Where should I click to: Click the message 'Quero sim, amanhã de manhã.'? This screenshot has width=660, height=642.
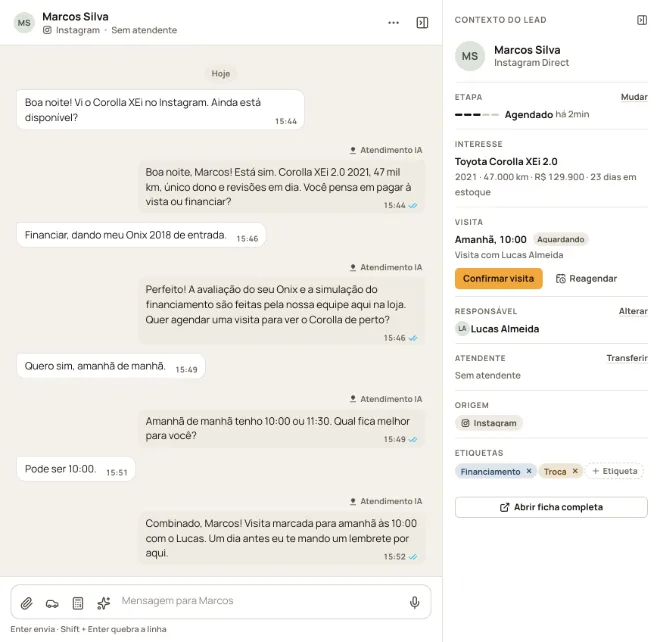[111, 366]
